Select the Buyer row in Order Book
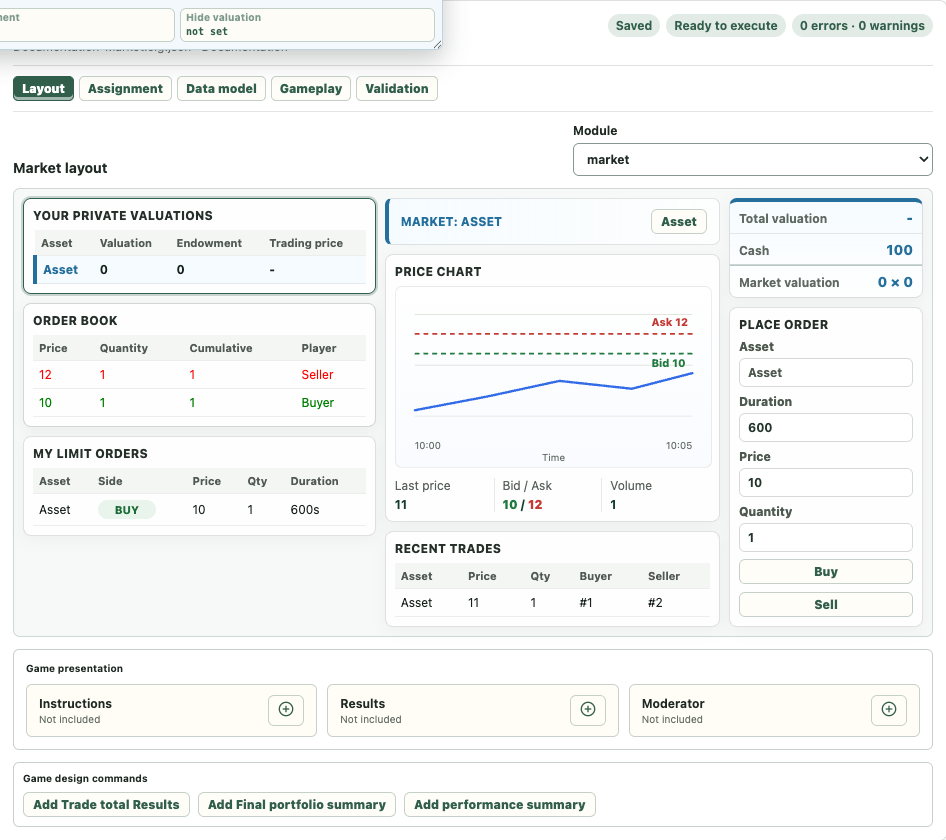The height and width of the screenshot is (840, 946). 200,402
